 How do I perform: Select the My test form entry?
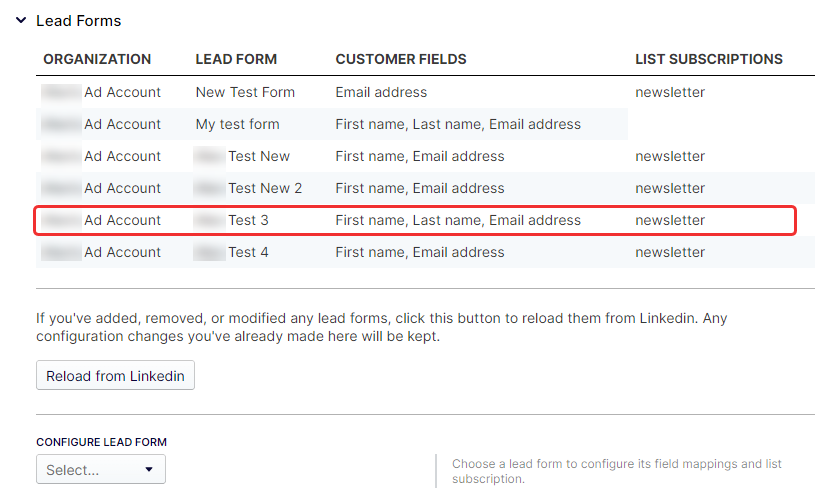pyautogui.click(x=237, y=124)
